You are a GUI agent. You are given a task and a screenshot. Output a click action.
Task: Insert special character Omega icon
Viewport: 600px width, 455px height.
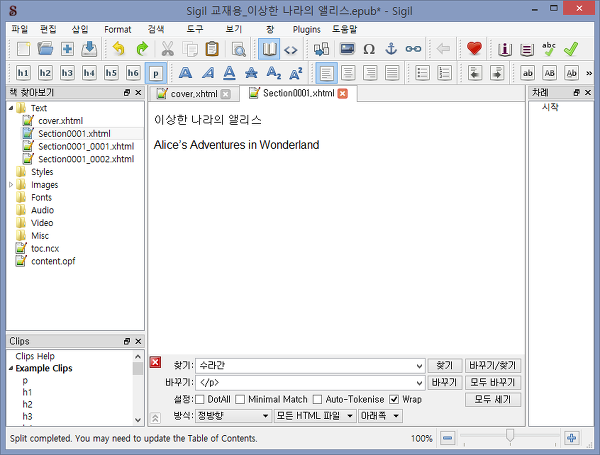[x=369, y=49]
